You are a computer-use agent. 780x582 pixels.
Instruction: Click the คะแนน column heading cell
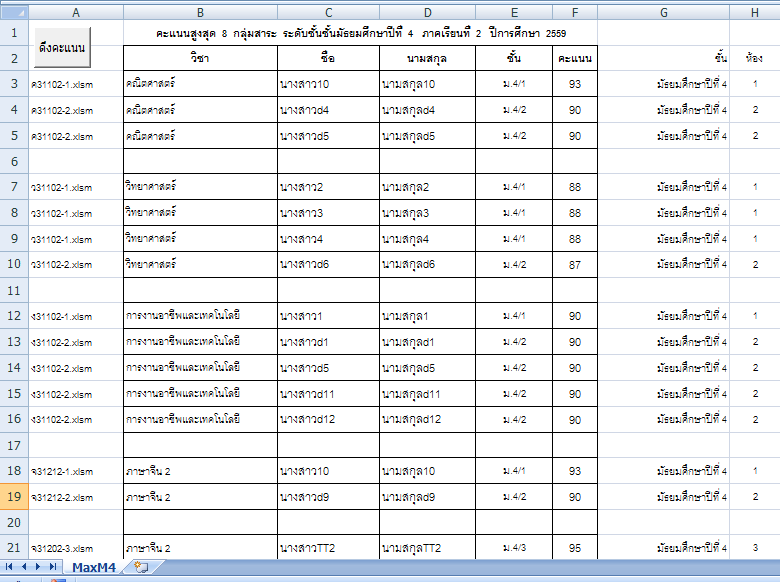point(574,59)
